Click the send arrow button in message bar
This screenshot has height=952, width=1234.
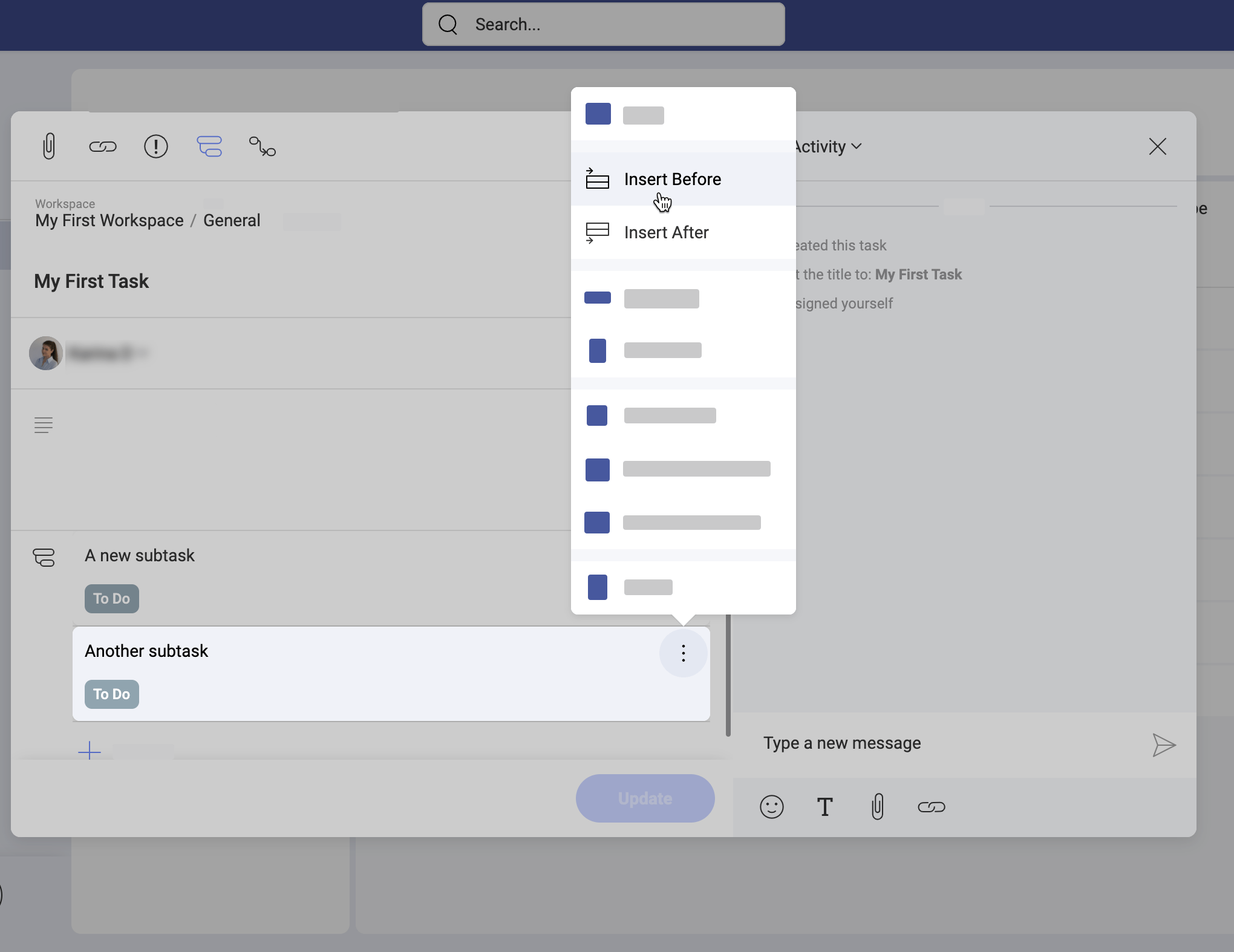pyautogui.click(x=1162, y=743)
